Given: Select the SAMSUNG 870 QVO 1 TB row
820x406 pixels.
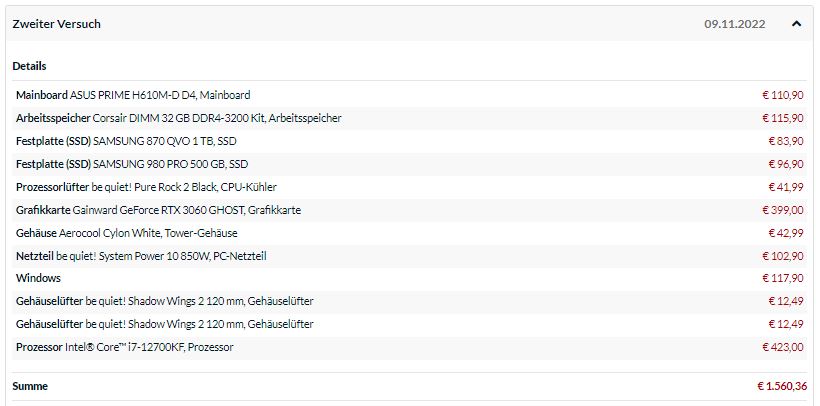Looking at the screenshot, I should click(409, 141).
